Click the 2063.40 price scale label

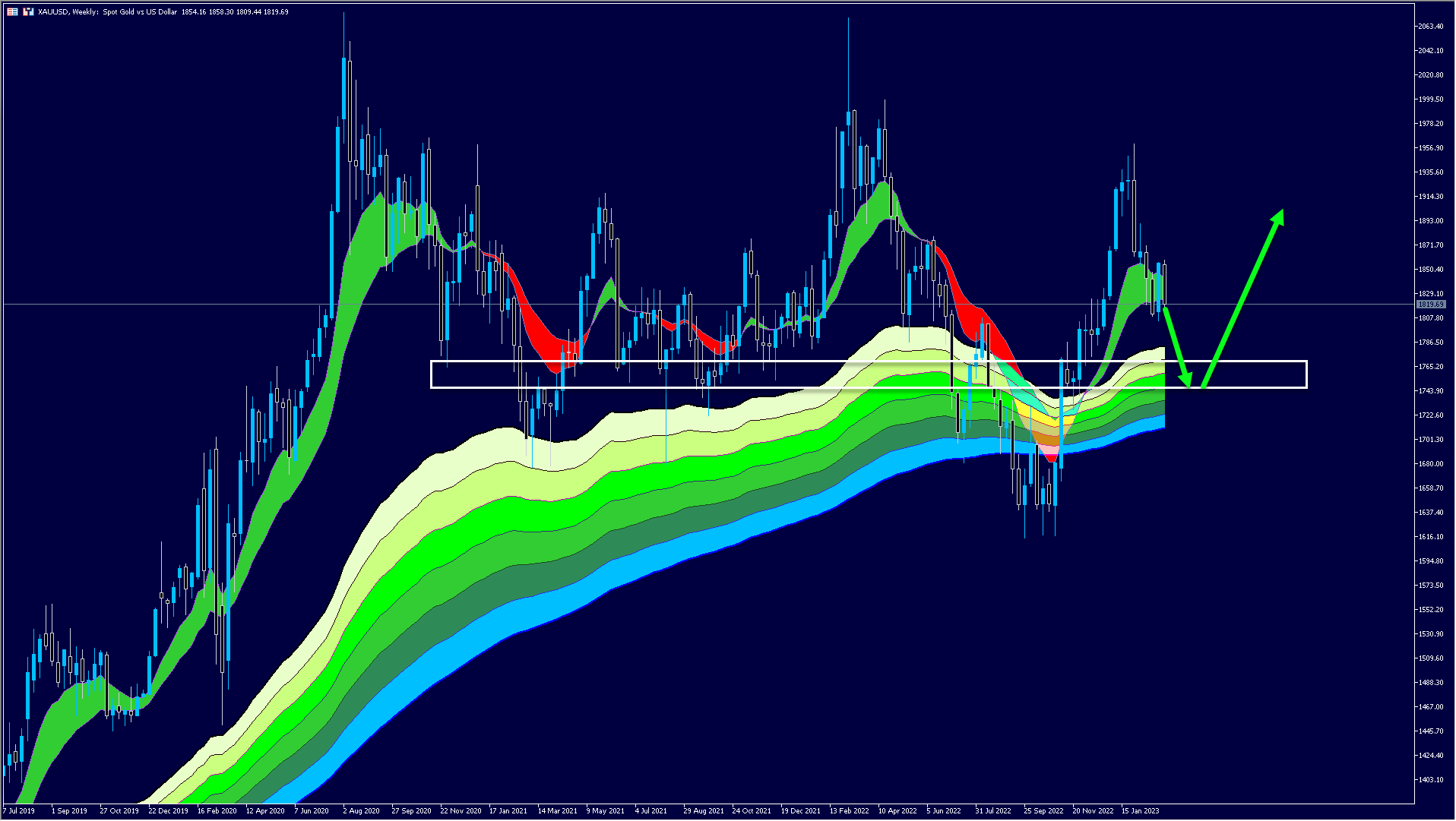(x=1430, y=27)
